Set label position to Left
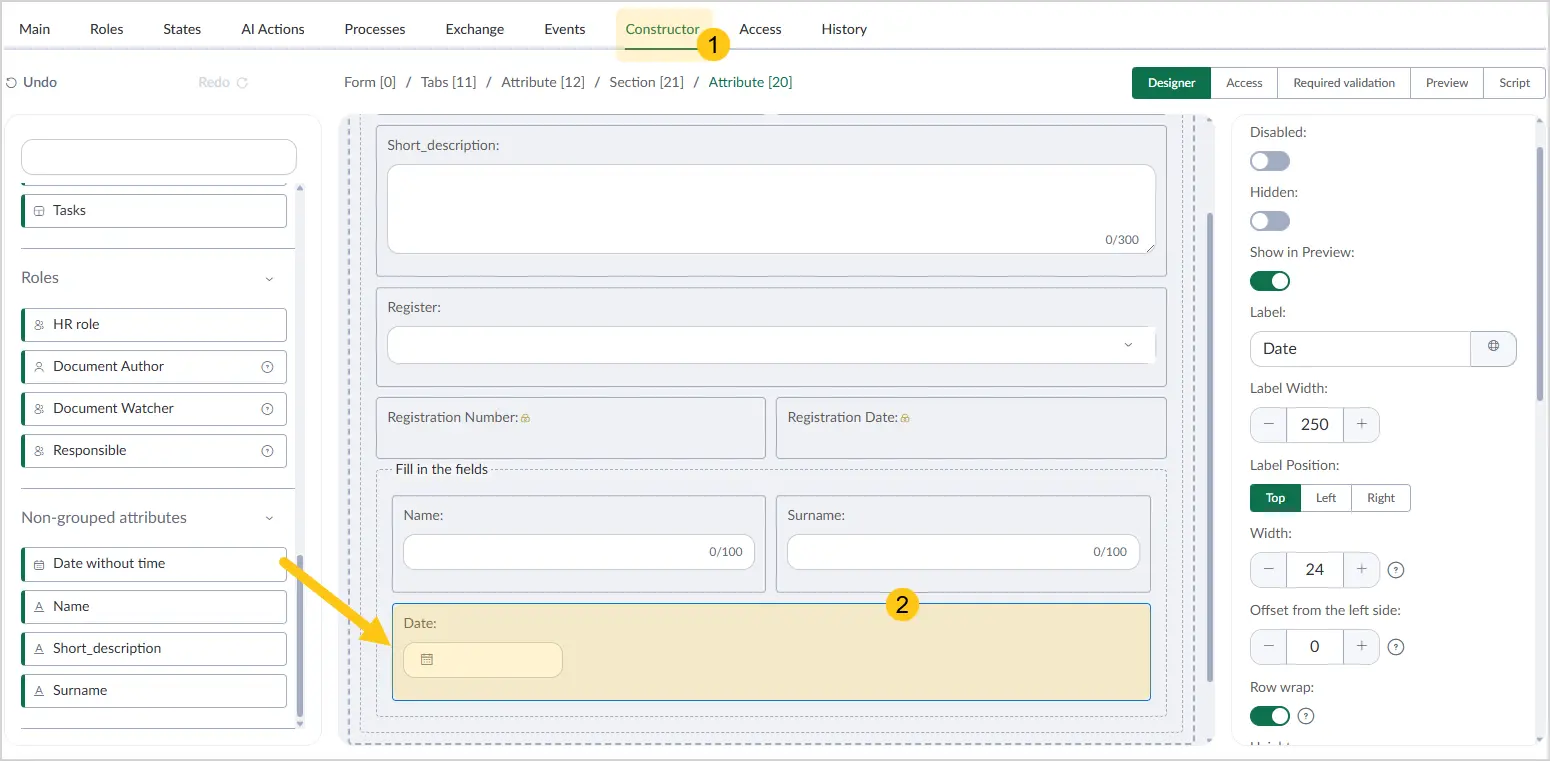 (x=1326, y=498)
